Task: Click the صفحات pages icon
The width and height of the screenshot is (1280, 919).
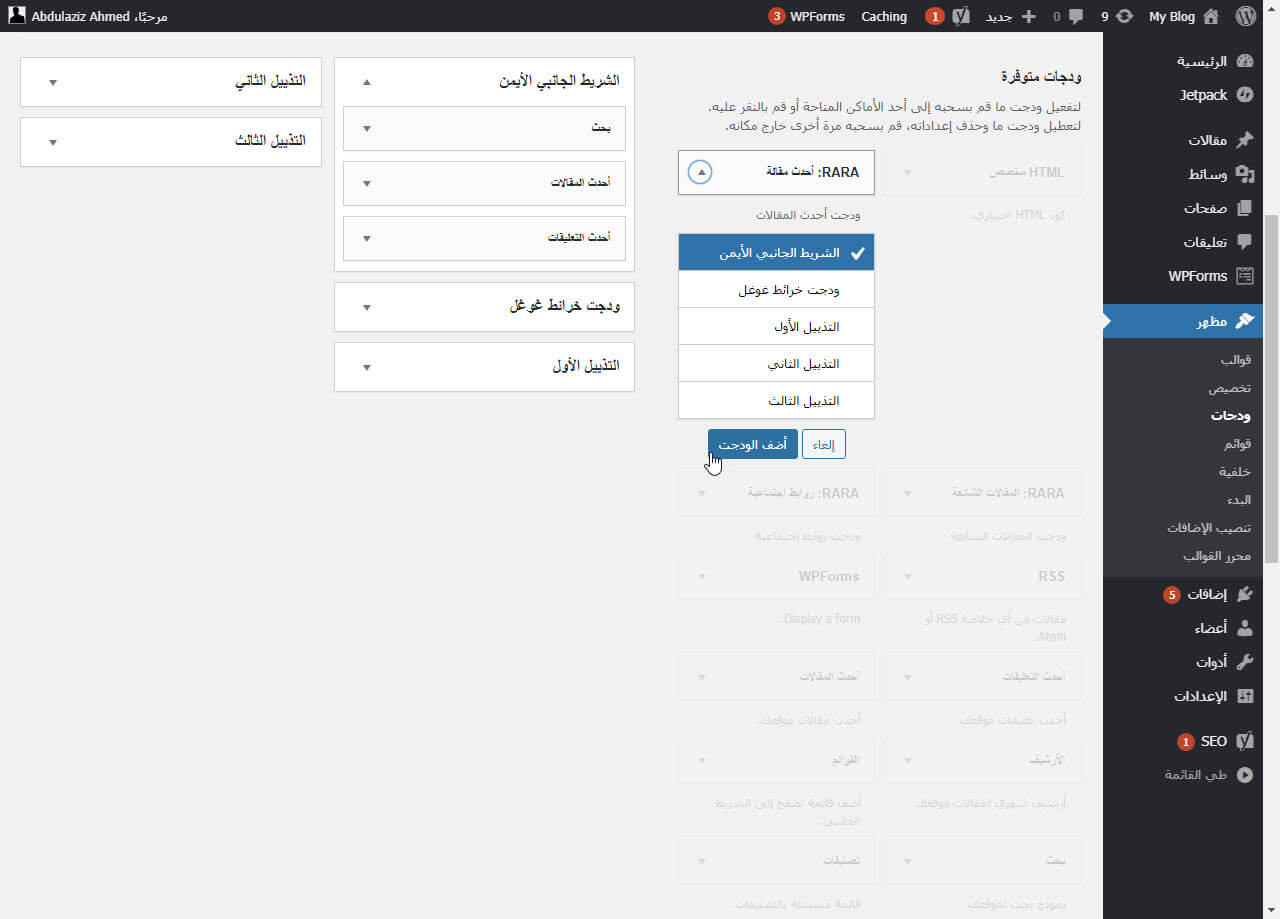Action: 1244,208
